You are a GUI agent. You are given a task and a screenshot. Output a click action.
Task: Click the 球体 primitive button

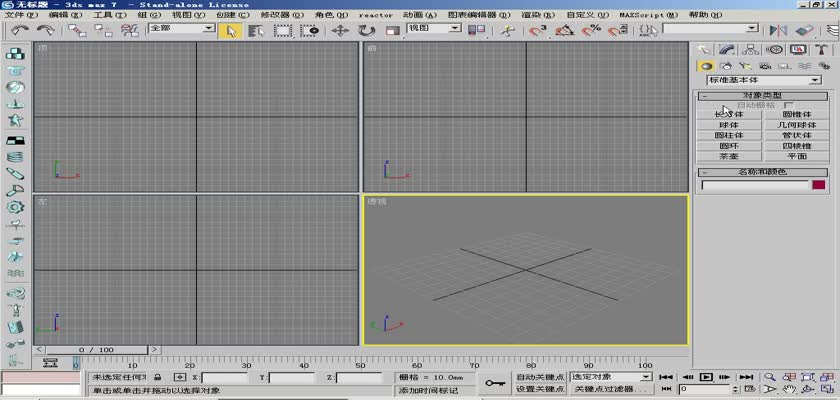point(729,125)
